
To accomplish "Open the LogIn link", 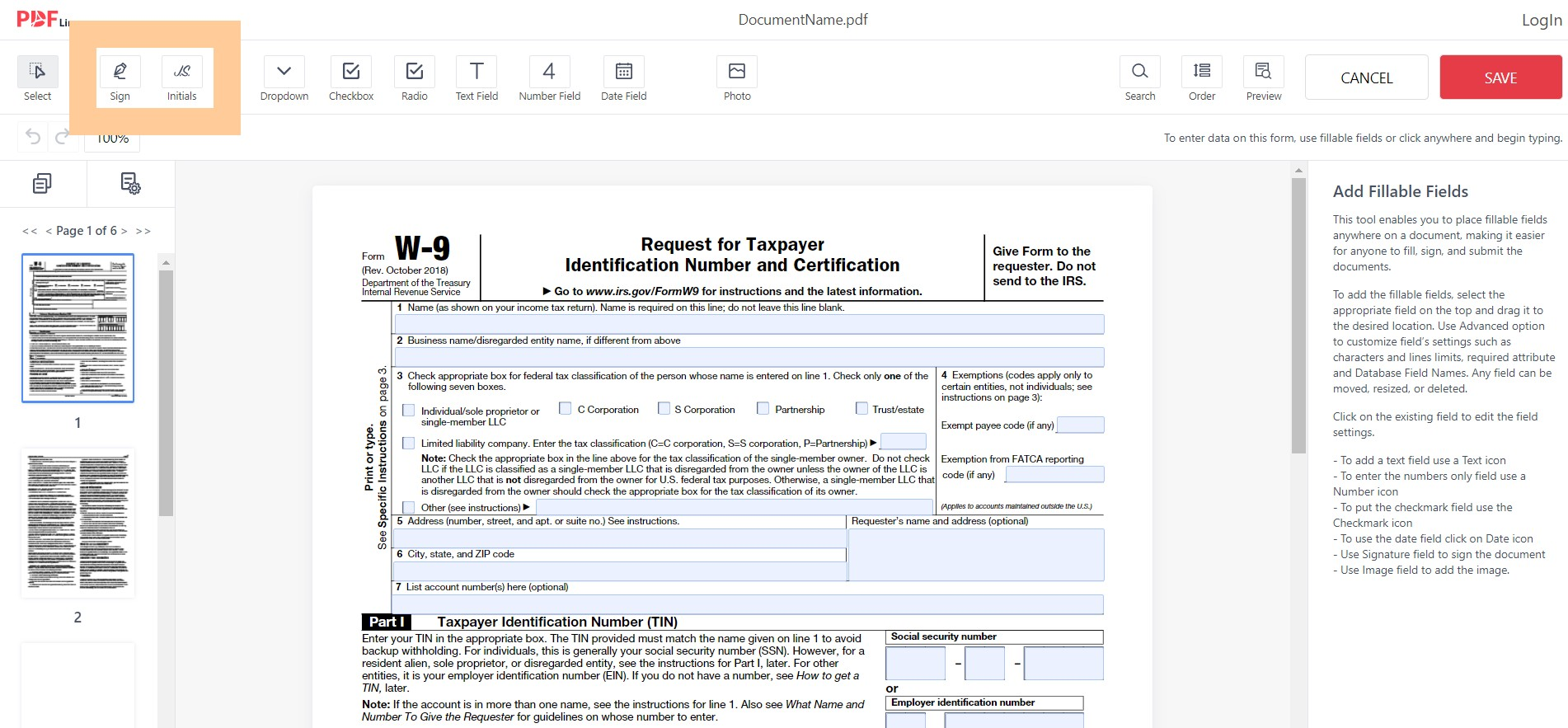I will [1542, 20].
